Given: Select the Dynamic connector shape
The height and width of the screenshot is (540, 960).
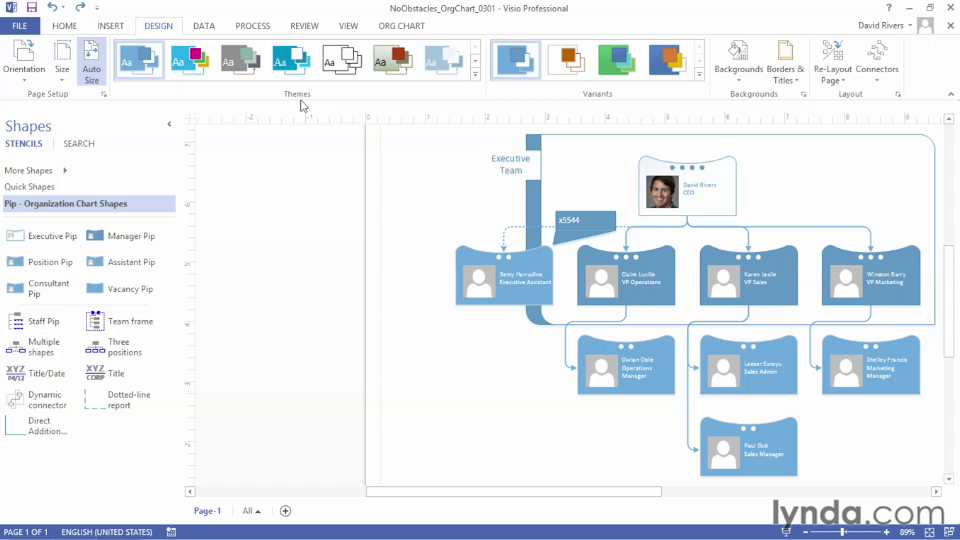Looking at the screenshot, I should (x=37, y=400).
